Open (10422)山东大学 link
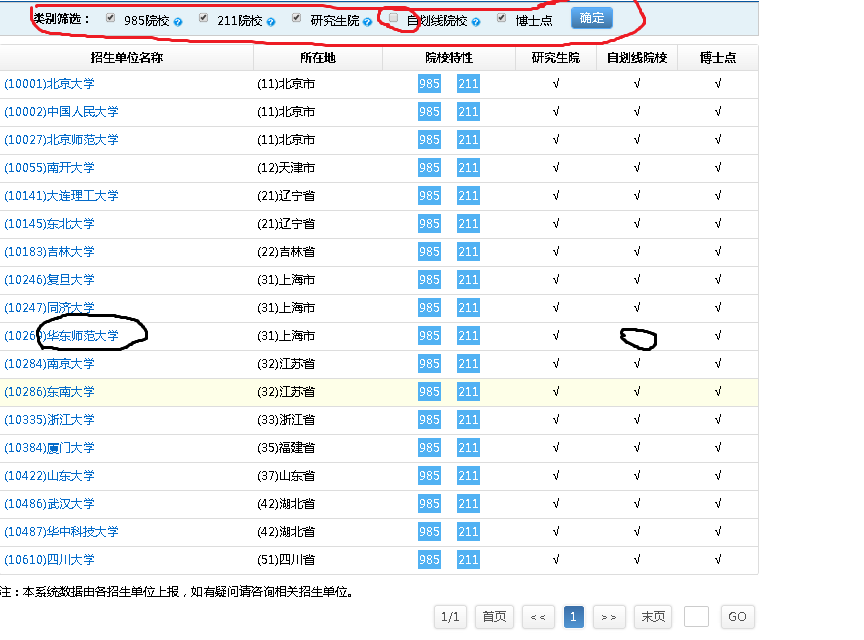 pyautogui.click(x=49, y=476)
